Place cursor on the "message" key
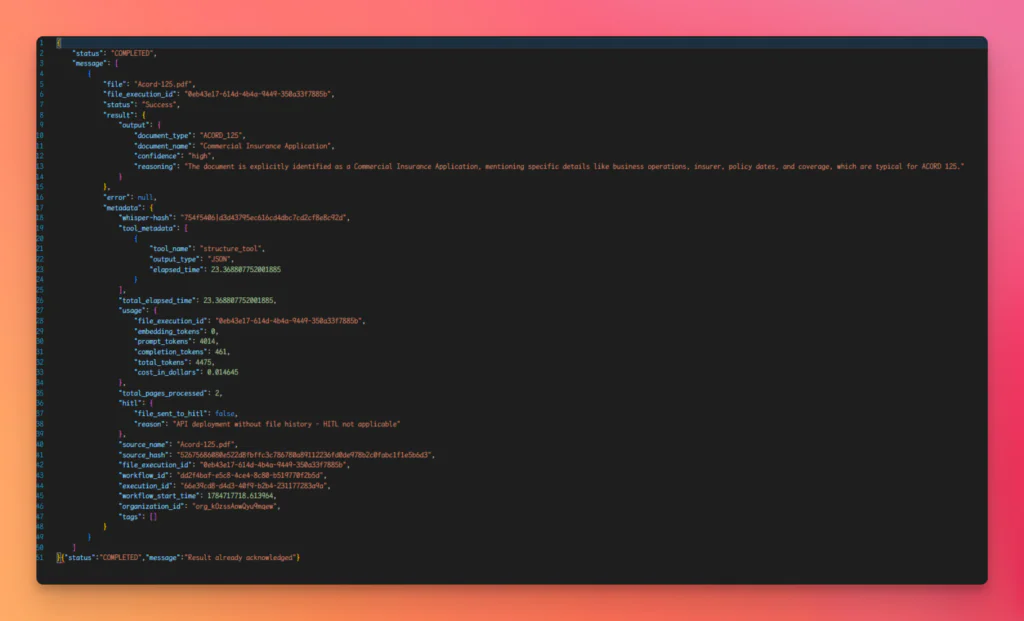The height and width of the screenshot is (621, 1024). [89, 63]
